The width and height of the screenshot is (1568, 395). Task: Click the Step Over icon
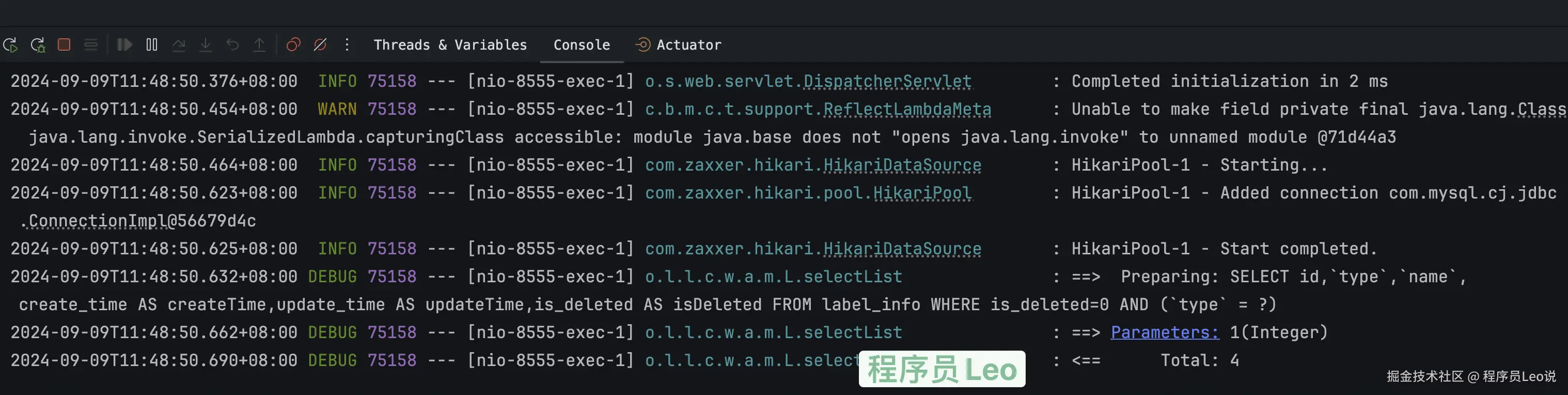coord(178,45)
